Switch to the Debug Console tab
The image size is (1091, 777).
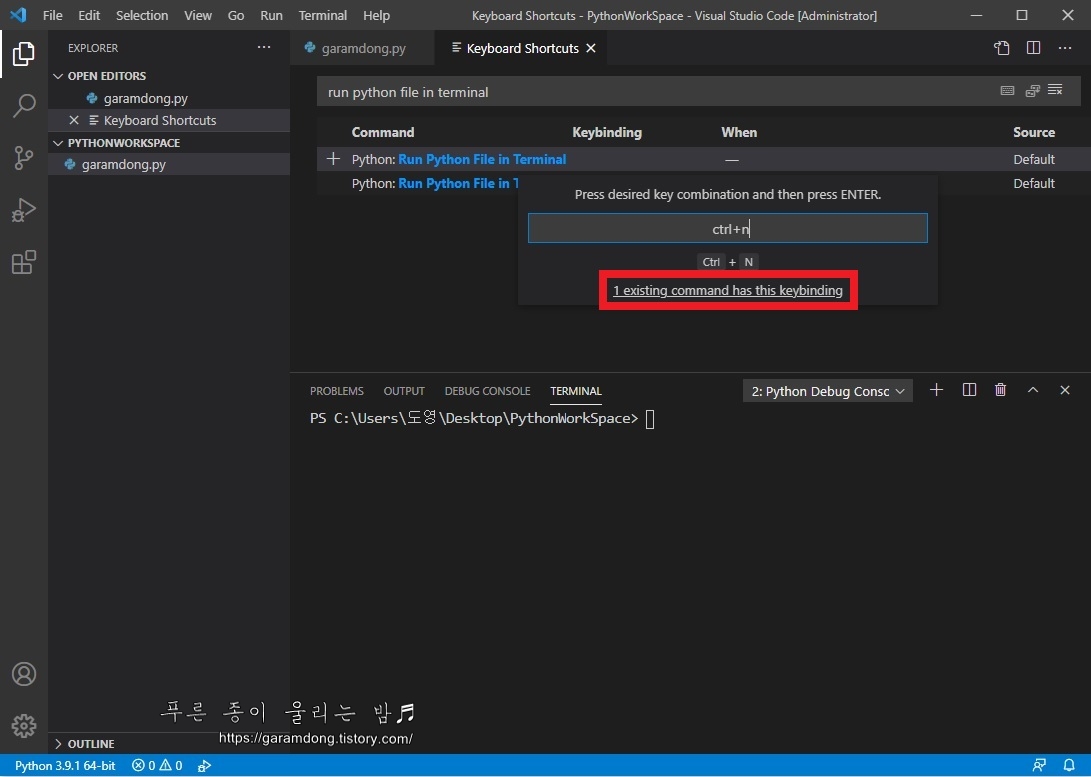(x=487, y=391)
